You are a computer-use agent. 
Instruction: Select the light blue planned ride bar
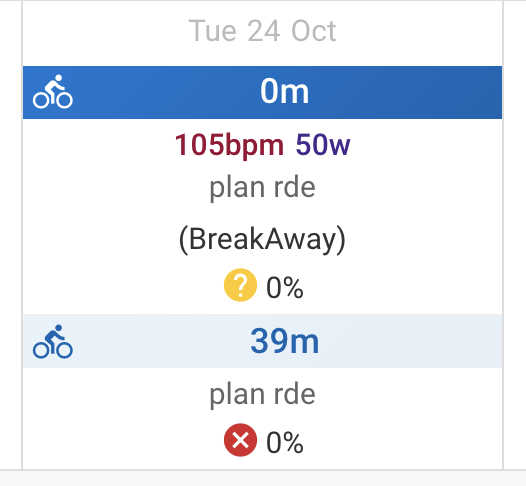click(x=262, y=341)
